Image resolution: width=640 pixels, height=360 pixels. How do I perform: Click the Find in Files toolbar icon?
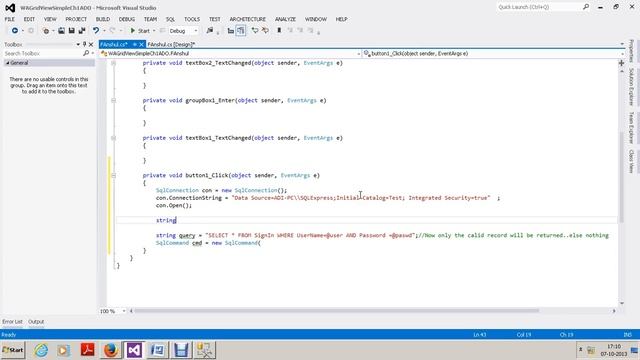[210, 31]
